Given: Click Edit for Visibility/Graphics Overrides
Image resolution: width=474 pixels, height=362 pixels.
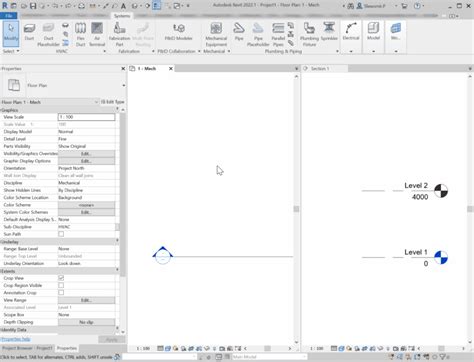Looking at the screenshot, I should pyautogui.click(x=86, y=154).
